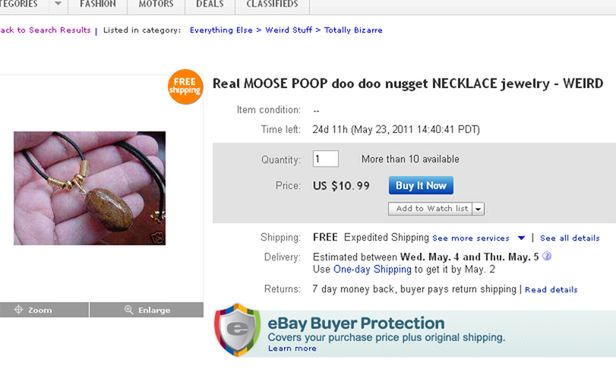
Task: Open the Add to Watch list dropdown arrow
Action: [478, 209]
